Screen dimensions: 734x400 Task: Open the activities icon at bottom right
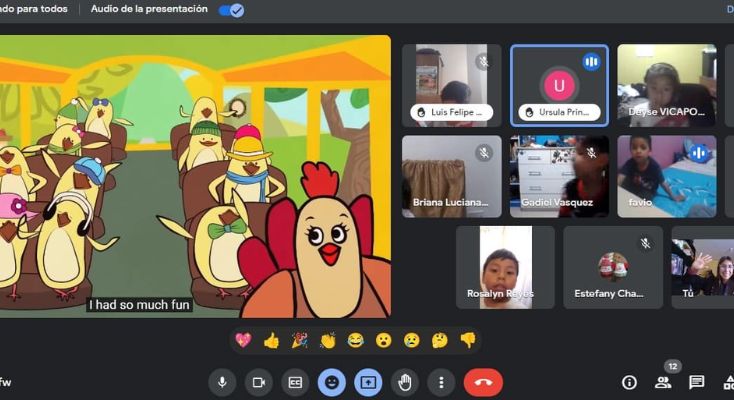(727, 382)
